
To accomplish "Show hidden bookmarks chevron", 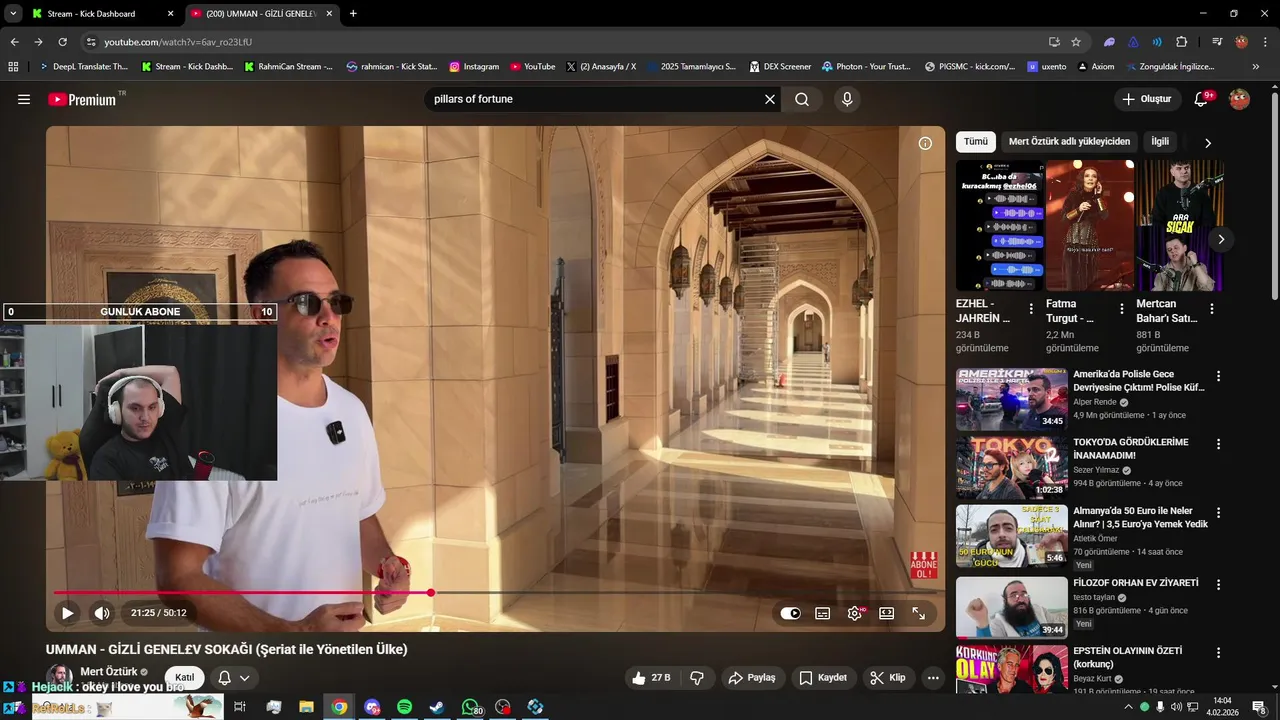I will point(1256,67).
